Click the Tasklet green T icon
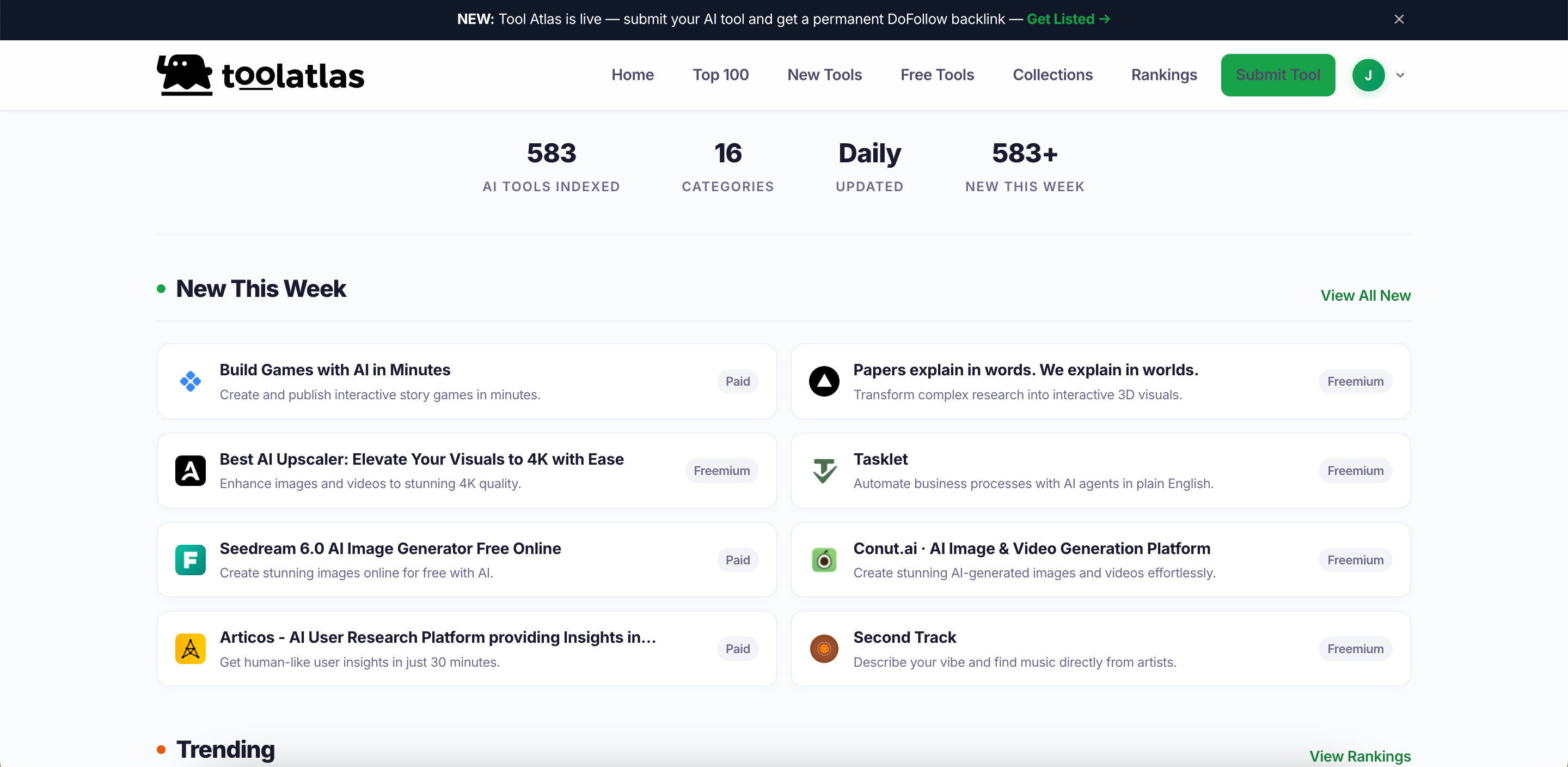1568x767 pixels. (824, 470)
